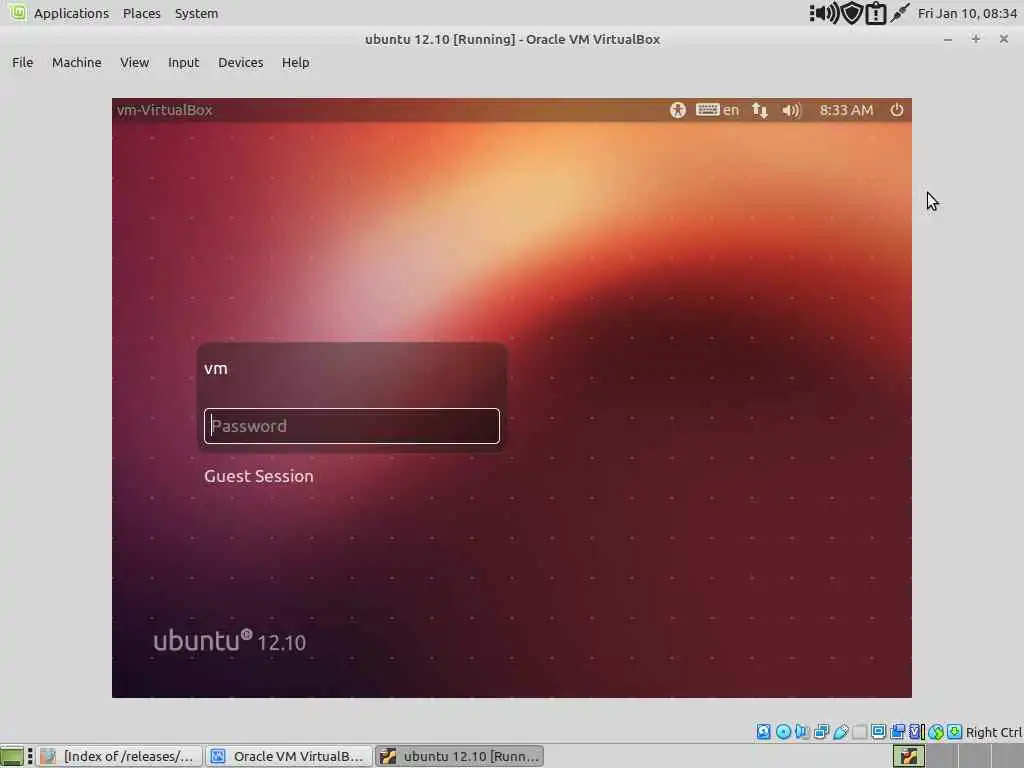This screenshot has height=768, width=1024.
Task: Close the ubuntu 12.10 VM window
Action: 1004,39
